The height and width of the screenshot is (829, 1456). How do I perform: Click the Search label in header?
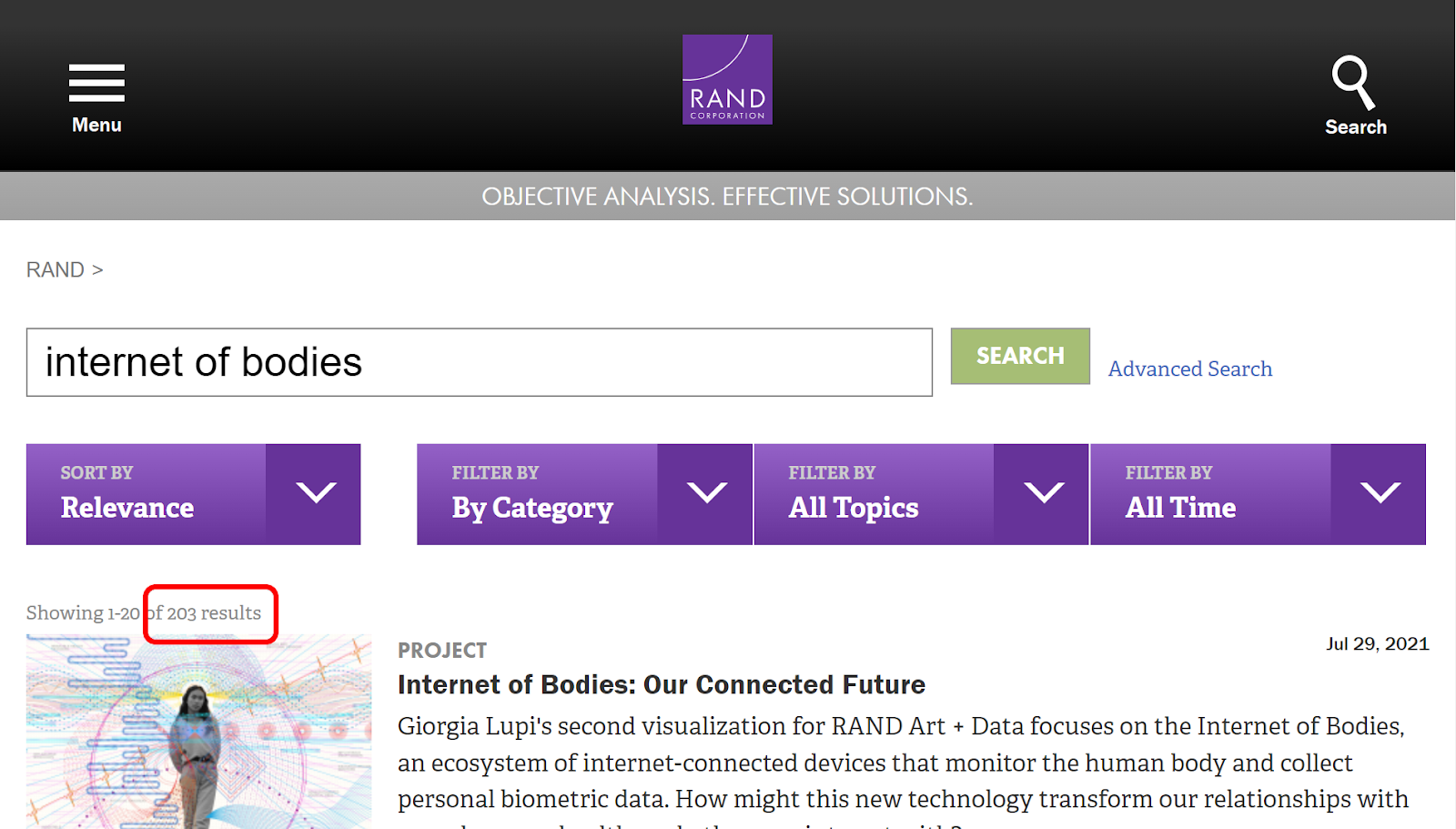point(1355,127)
